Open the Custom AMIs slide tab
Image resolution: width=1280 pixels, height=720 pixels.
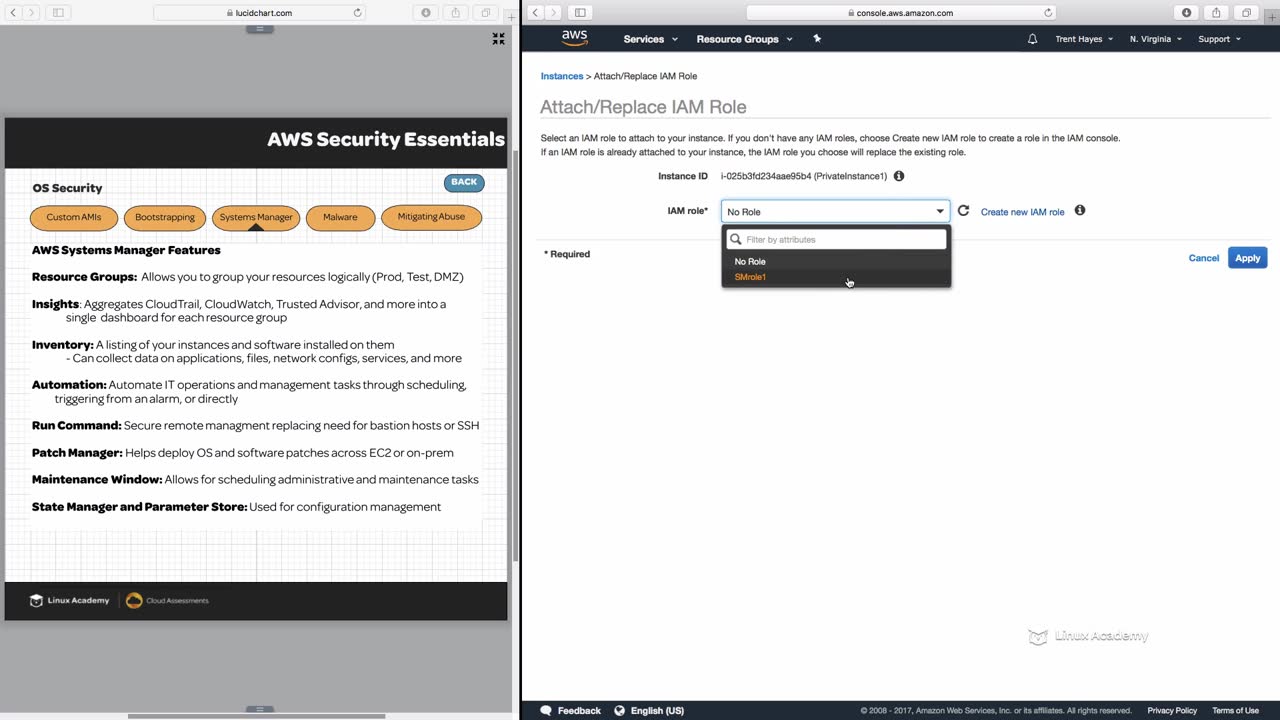point(74,217)
